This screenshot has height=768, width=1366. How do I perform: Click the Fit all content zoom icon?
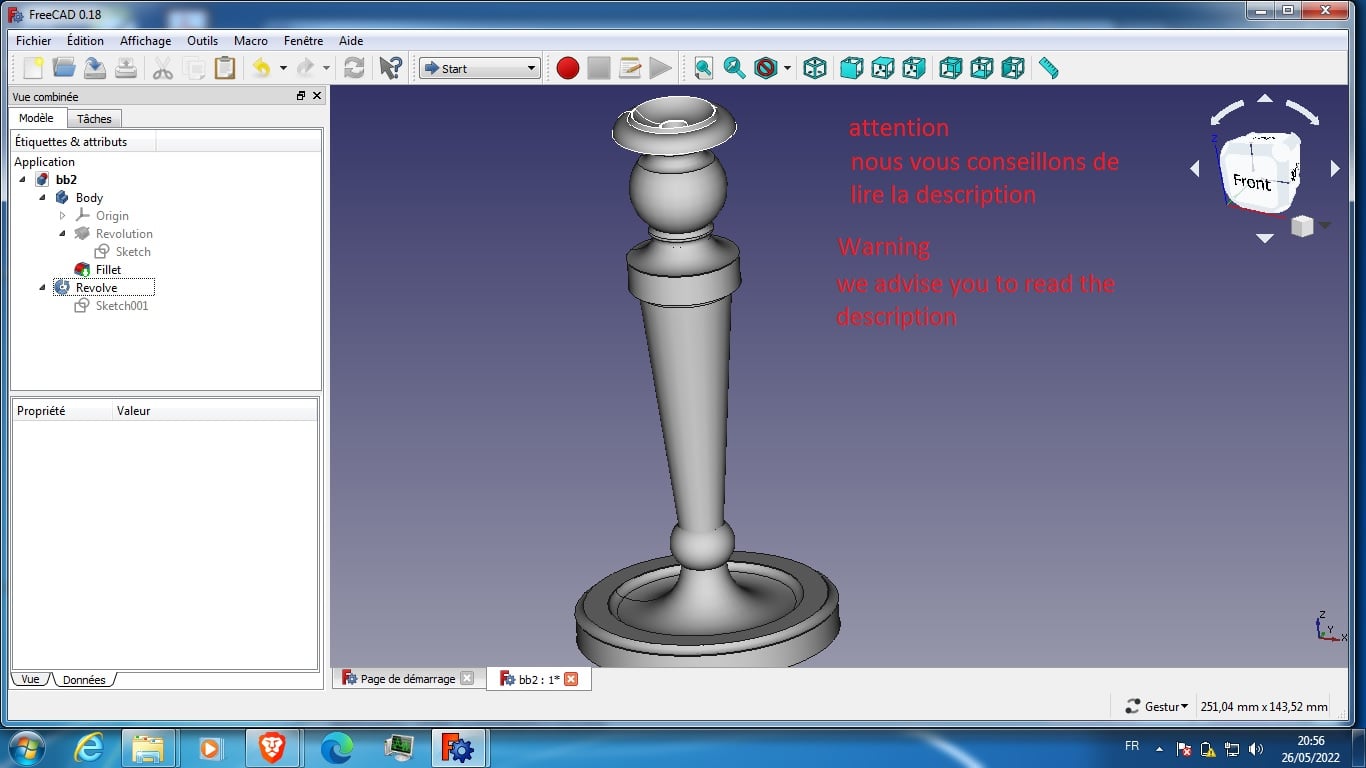pyautogui.click(x=704, y=68)
